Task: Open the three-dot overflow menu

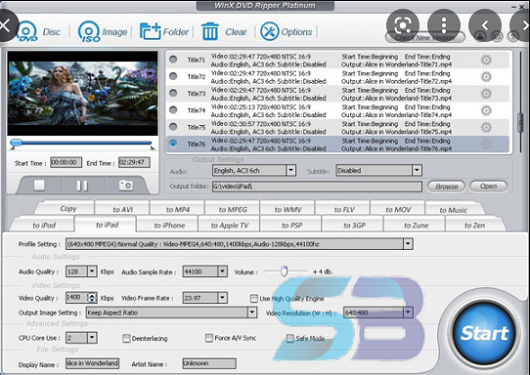Action: point(444,25)
